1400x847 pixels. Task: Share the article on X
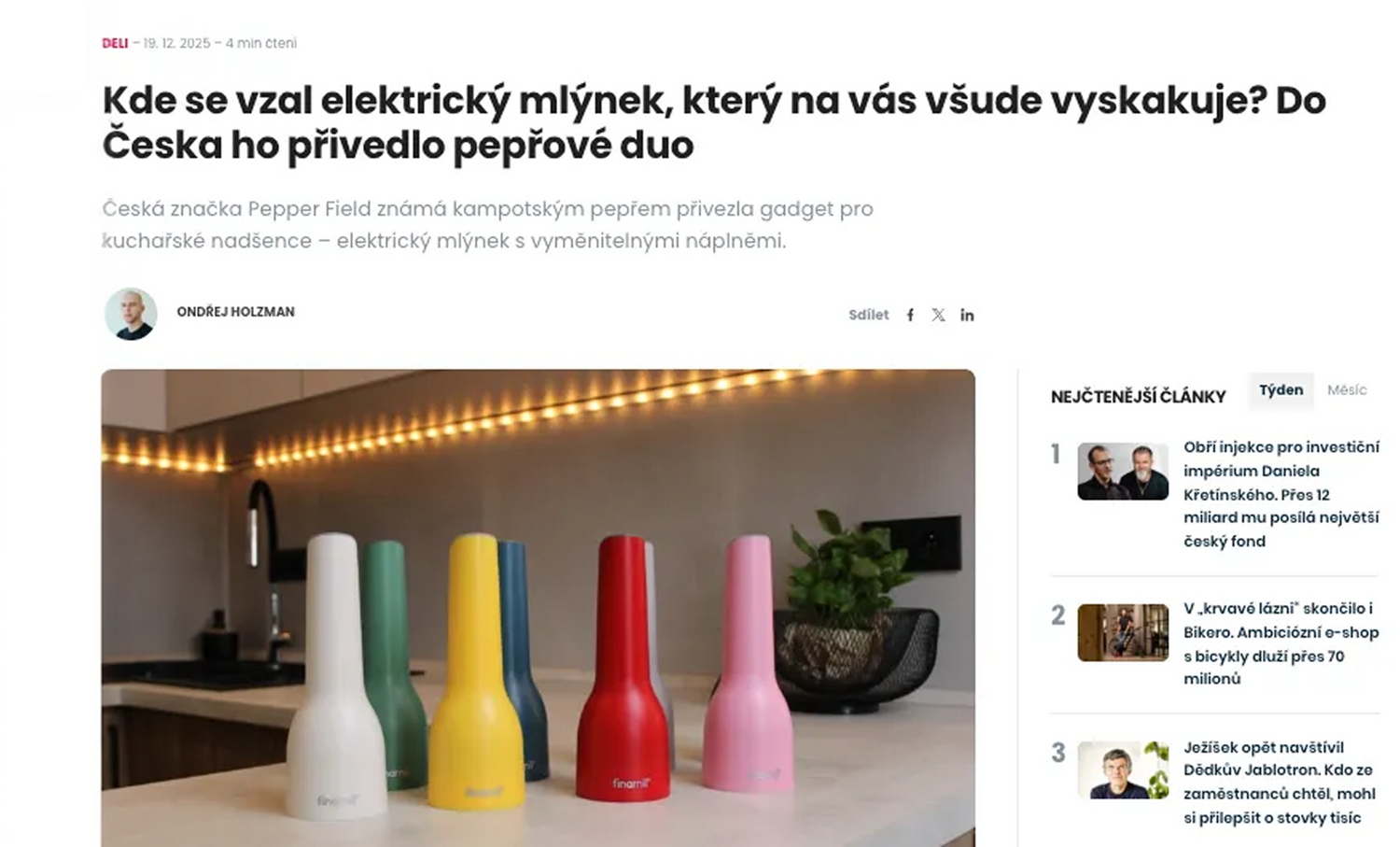point(938,315)
